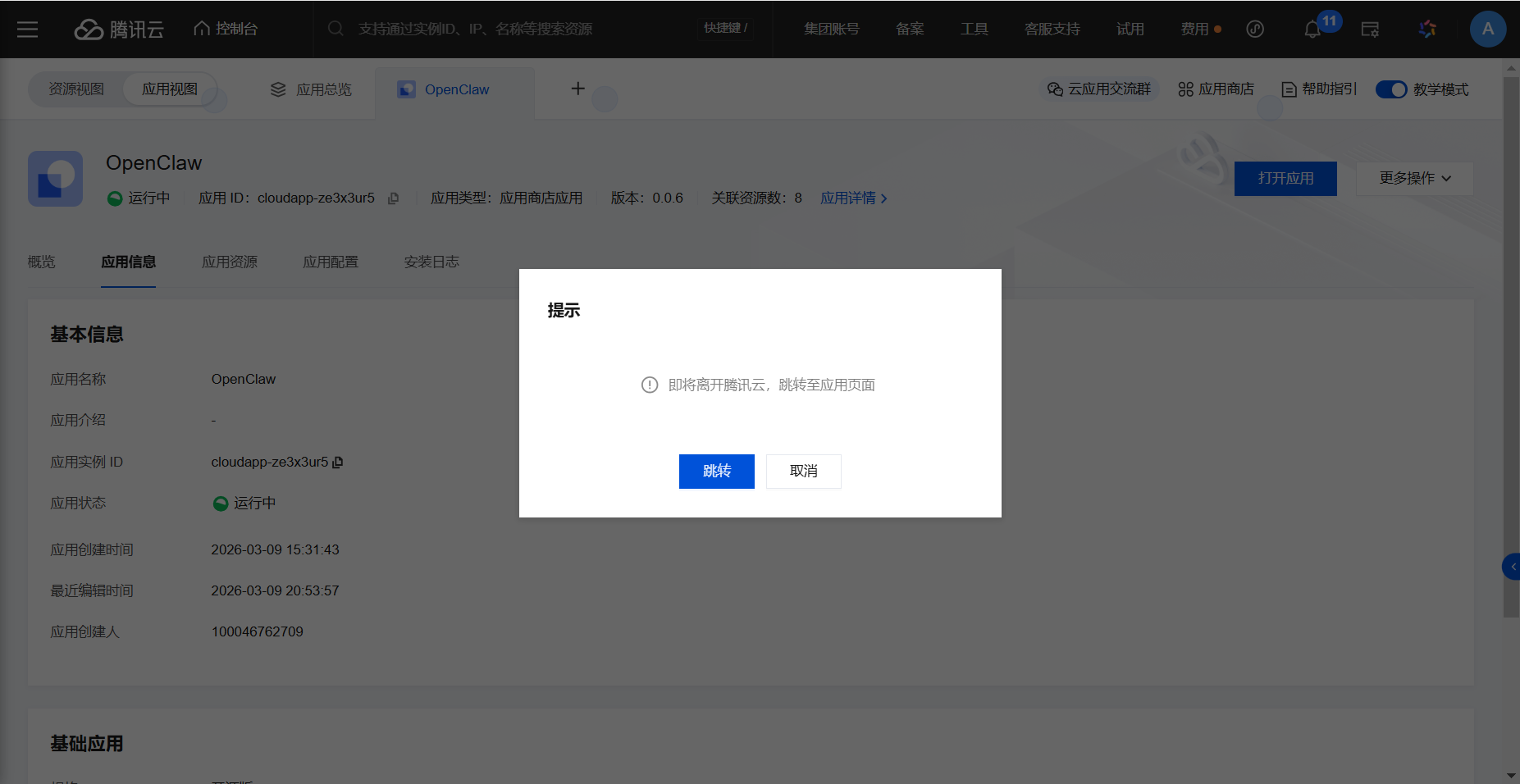
Task: Switch to 应用视图 view
Action: click(170, 89)
